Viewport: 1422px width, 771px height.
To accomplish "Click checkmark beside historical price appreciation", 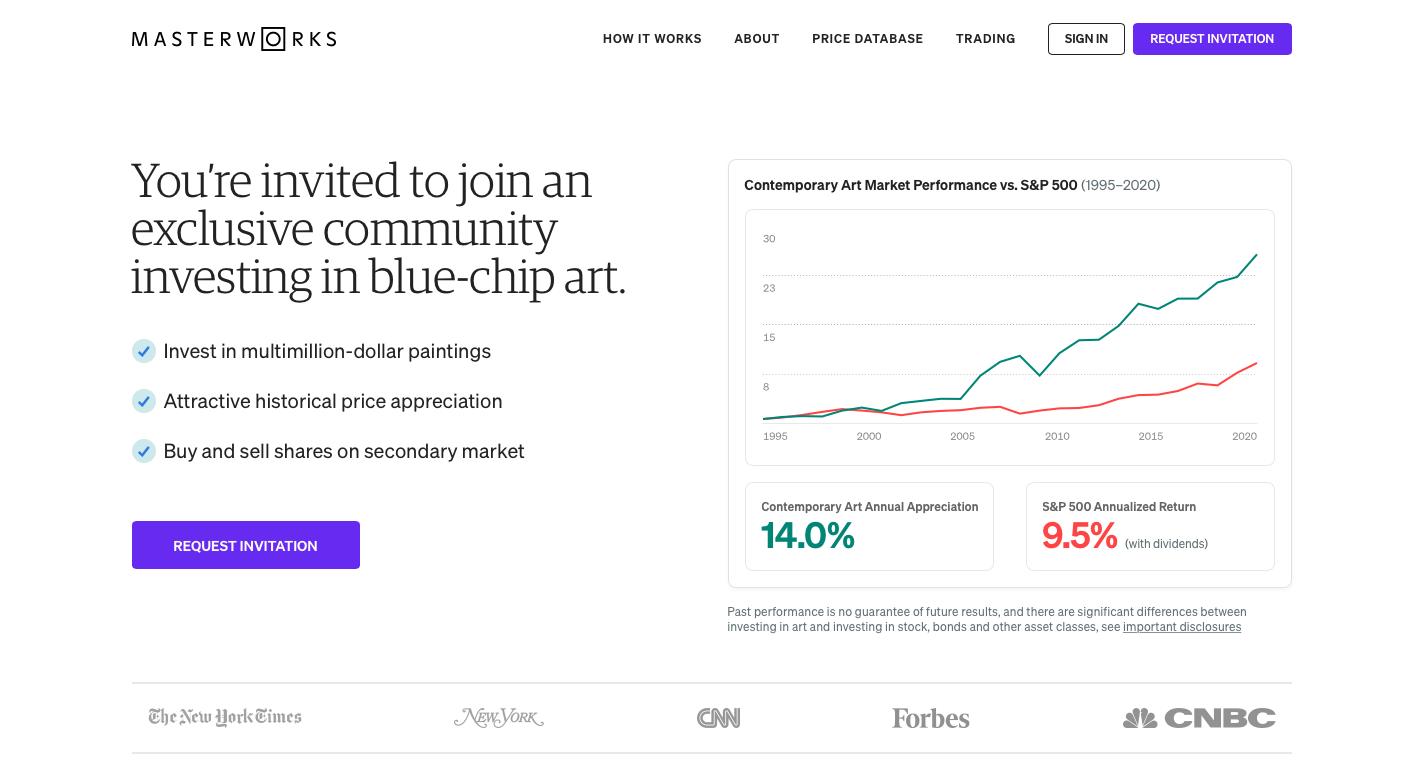I will point(144,401).
